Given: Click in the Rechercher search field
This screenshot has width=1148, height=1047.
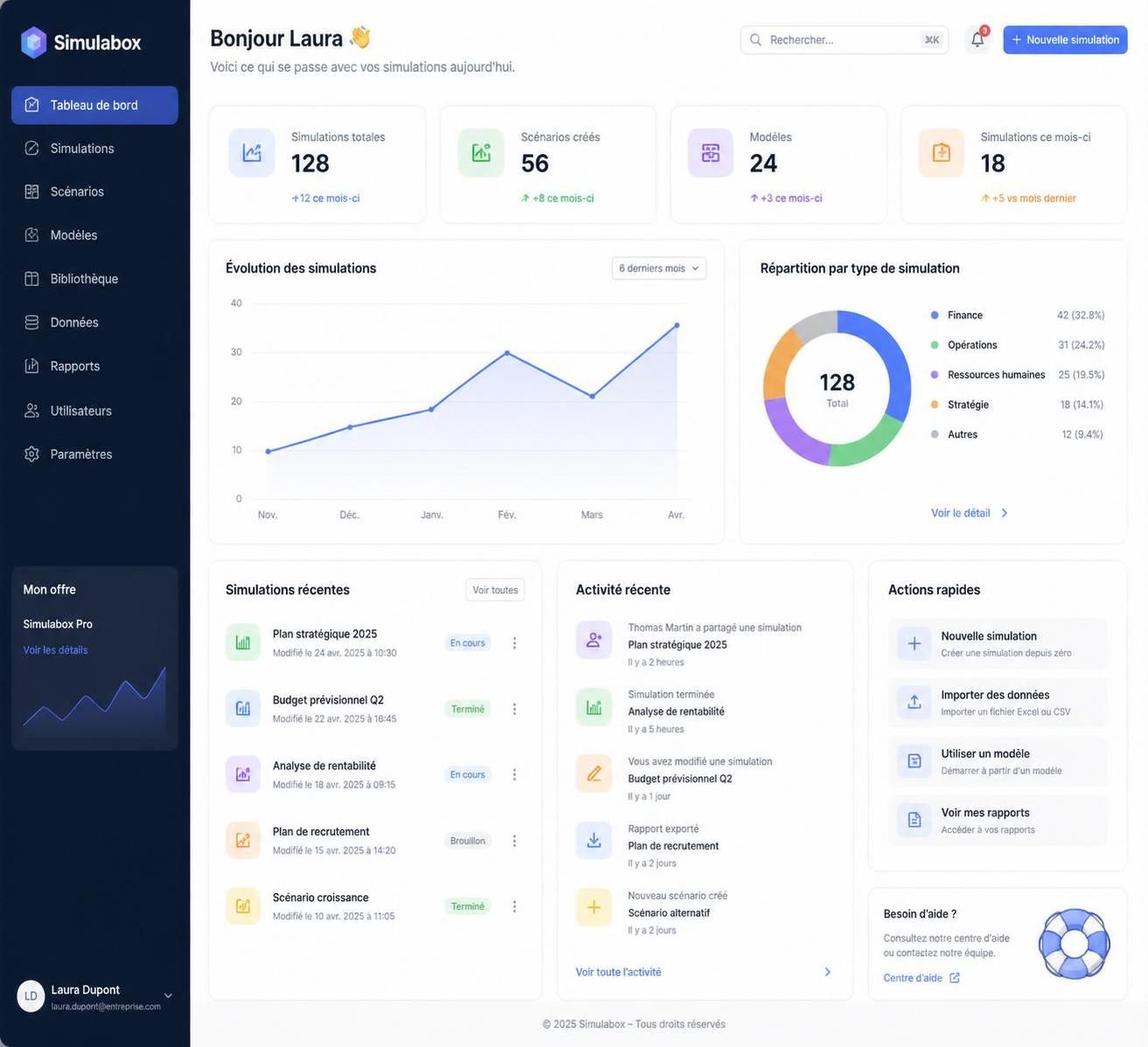Looking at the screenshot, I should point(844,39).
